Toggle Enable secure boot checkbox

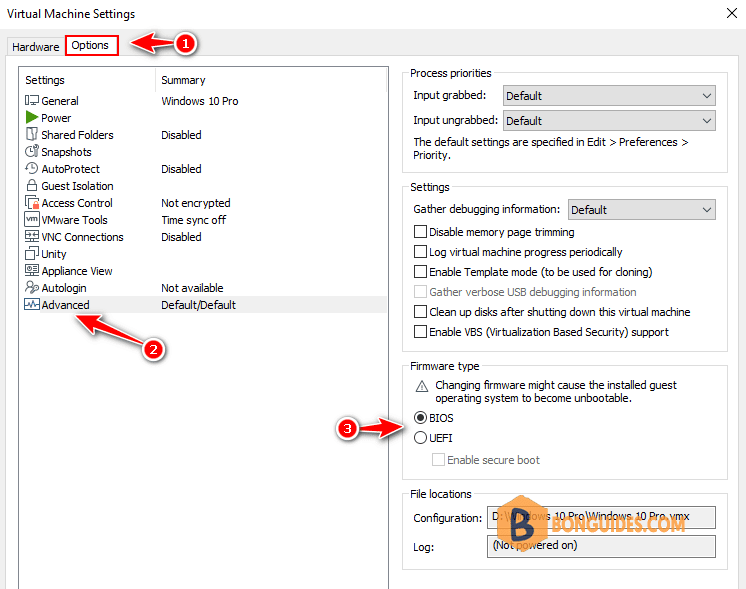click(x=438, y=460)
